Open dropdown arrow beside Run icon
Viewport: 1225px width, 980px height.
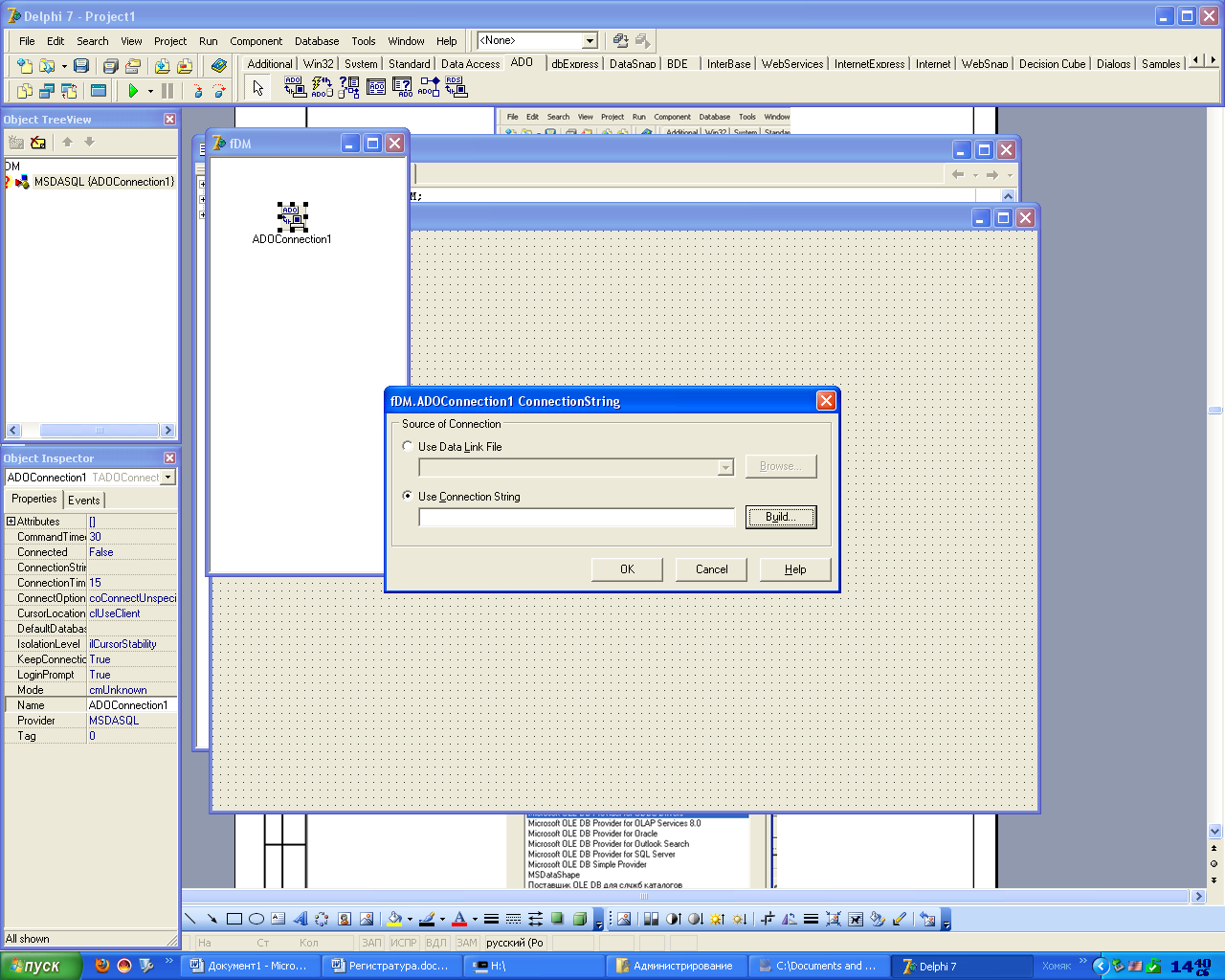coord(150,91)
